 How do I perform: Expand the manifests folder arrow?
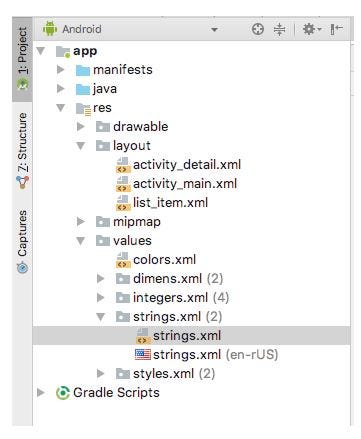coord(61,70)
